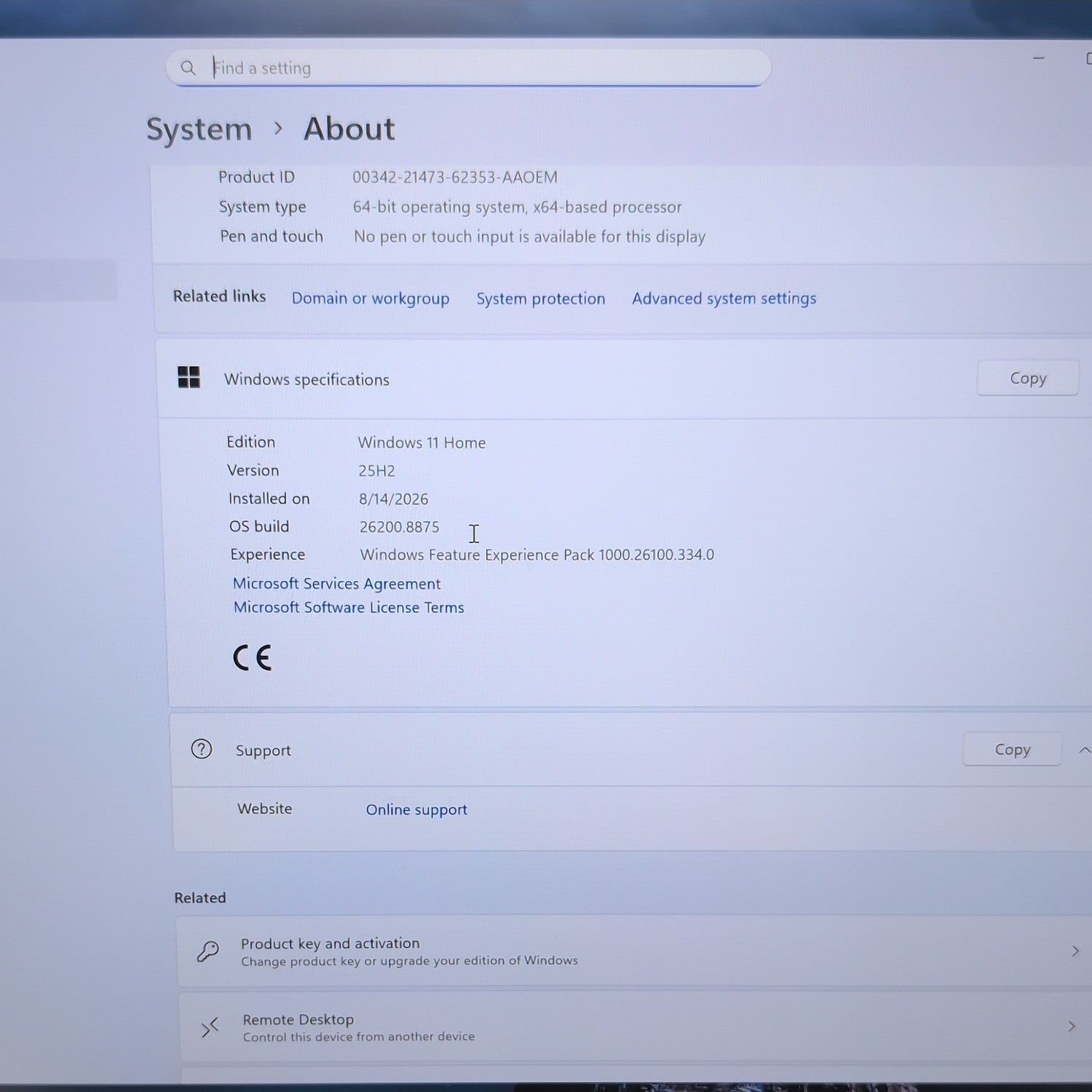Click the 64-bit operating system text
The width and height of the screenshot is (1092, 1092).
[518, 207]
